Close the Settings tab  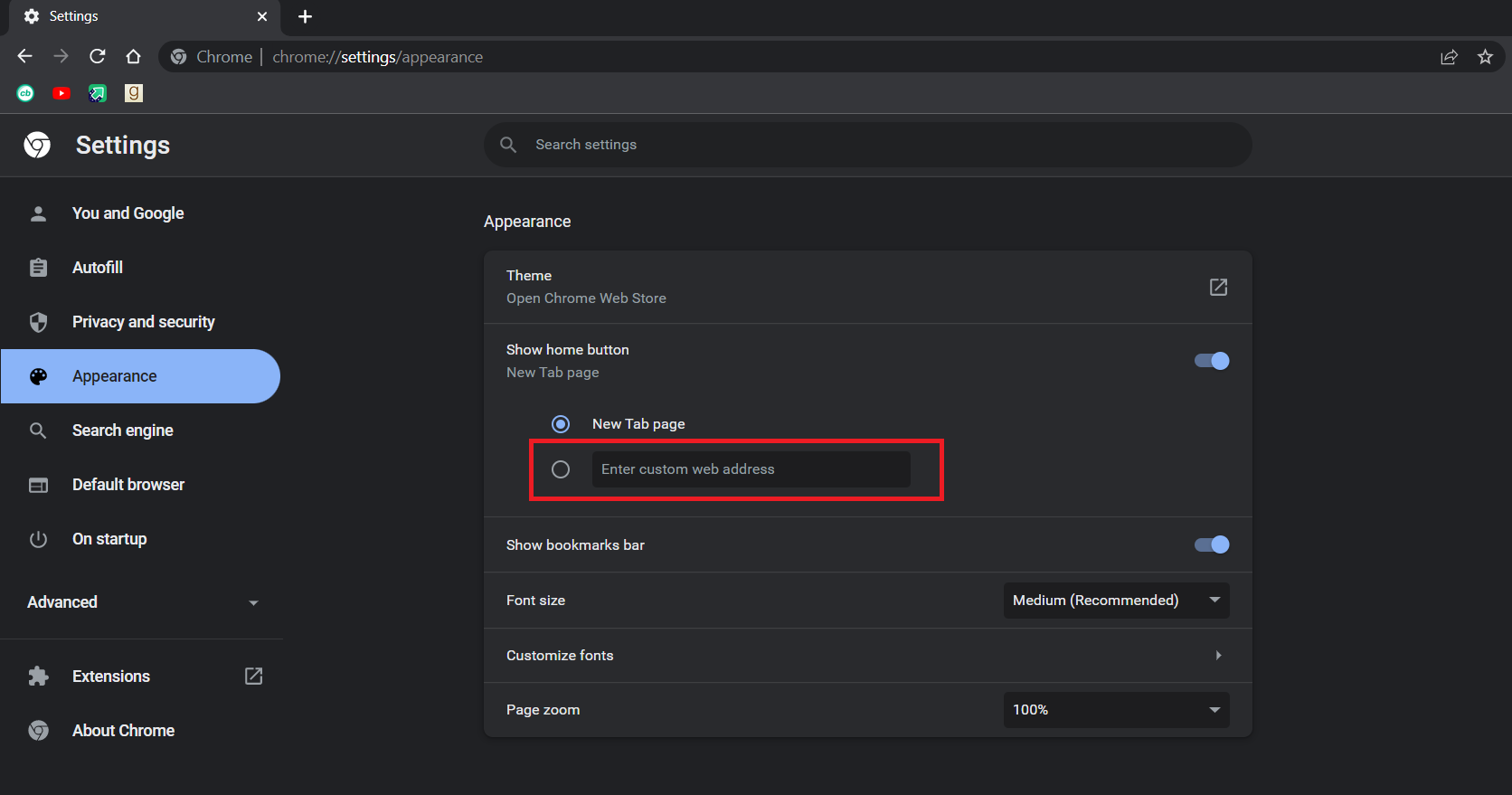point(262,16)
